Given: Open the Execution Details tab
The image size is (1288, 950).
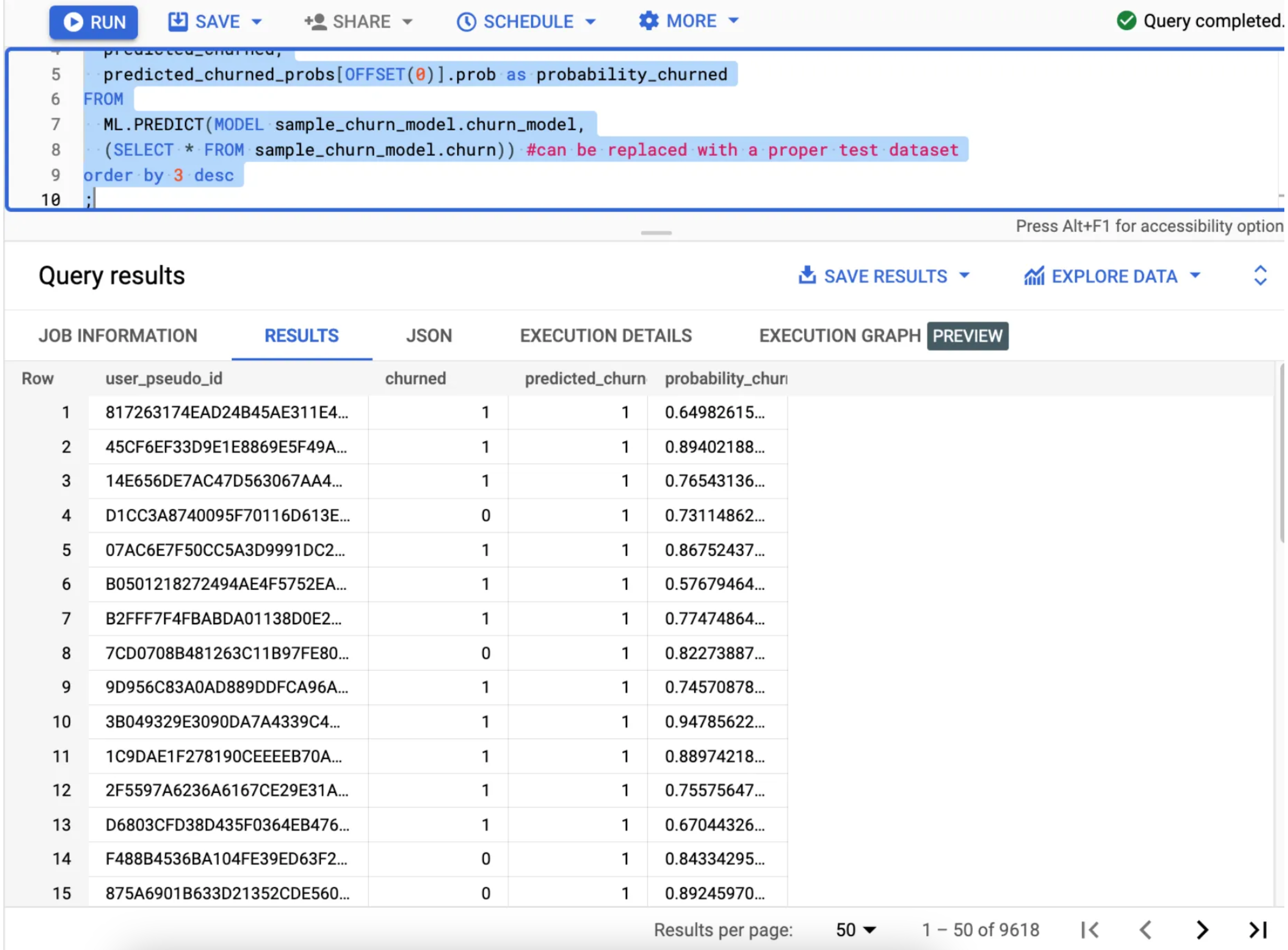Looking at the screenshot, I should [605, 336].
